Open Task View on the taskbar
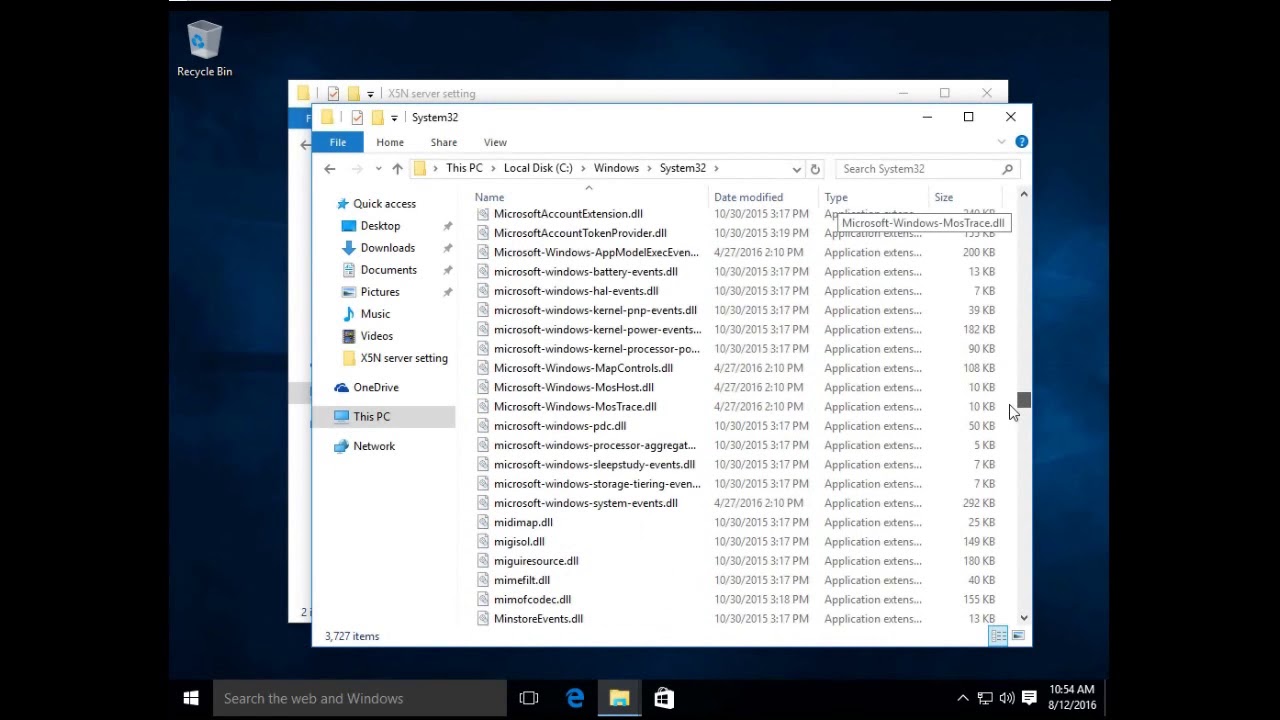 (x=529, y=698)
